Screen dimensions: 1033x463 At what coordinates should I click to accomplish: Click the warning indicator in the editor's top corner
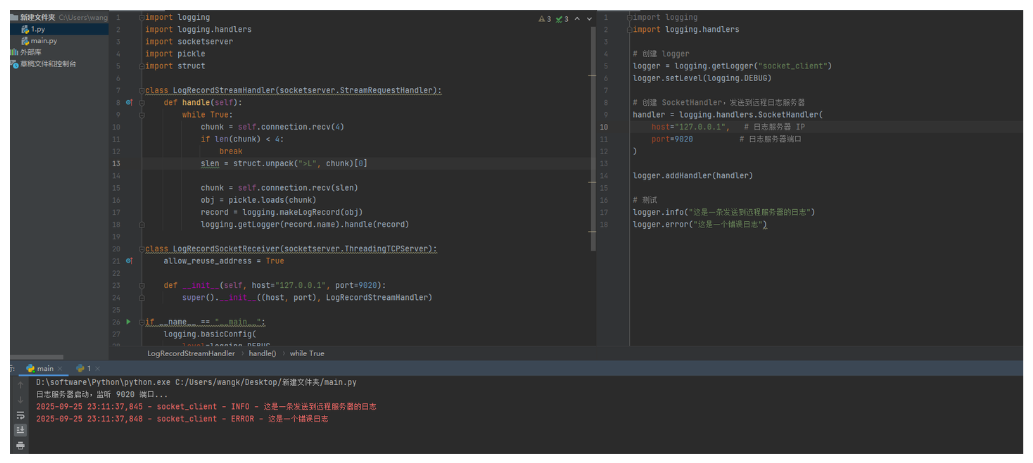(544, 19)
